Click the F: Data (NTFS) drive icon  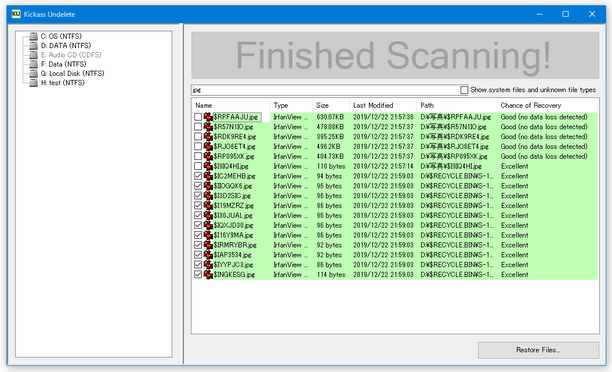click(x=34, y=64)
